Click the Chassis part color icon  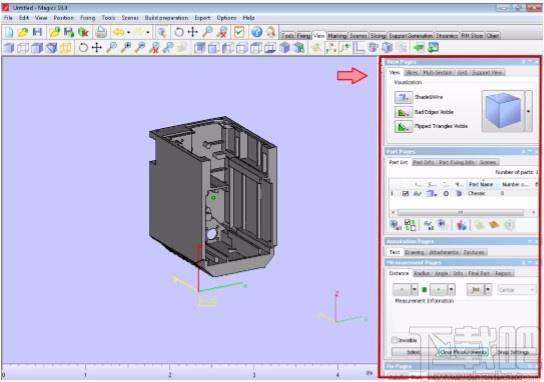coord(459,194)
